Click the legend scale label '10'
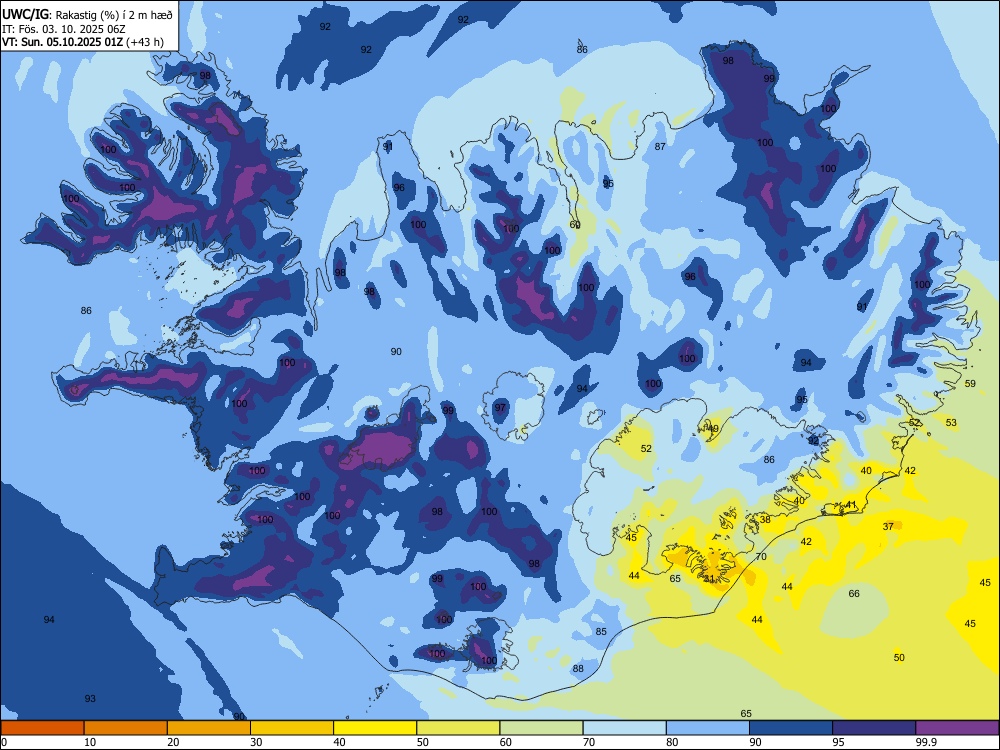The image size is (1000, 750). [x=90, y=742]
